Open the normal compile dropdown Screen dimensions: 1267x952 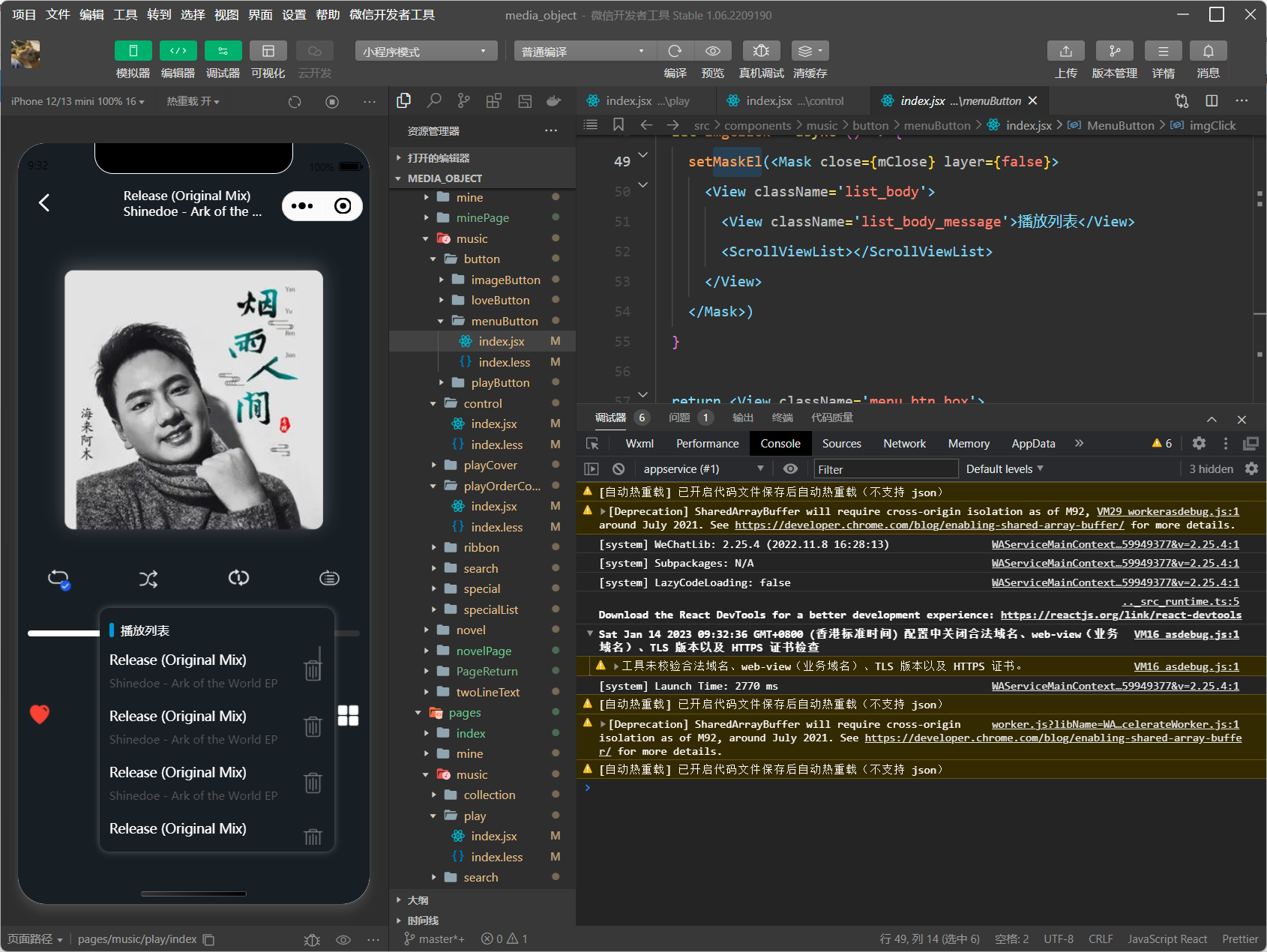585,51
